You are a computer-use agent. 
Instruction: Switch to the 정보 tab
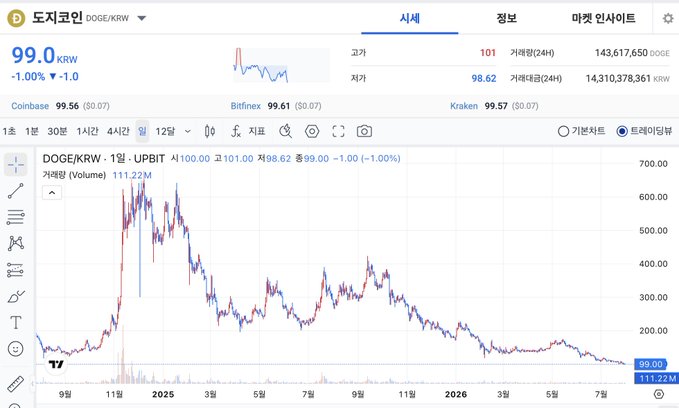click(506, 18)
